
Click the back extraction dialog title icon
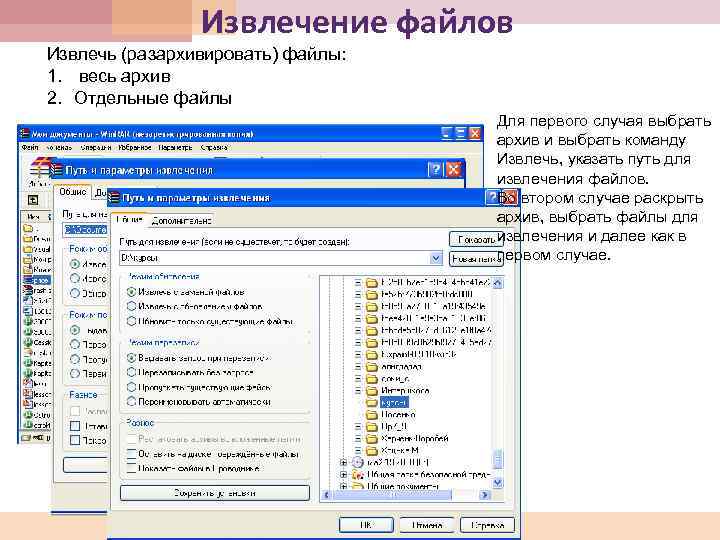point(57,170)
